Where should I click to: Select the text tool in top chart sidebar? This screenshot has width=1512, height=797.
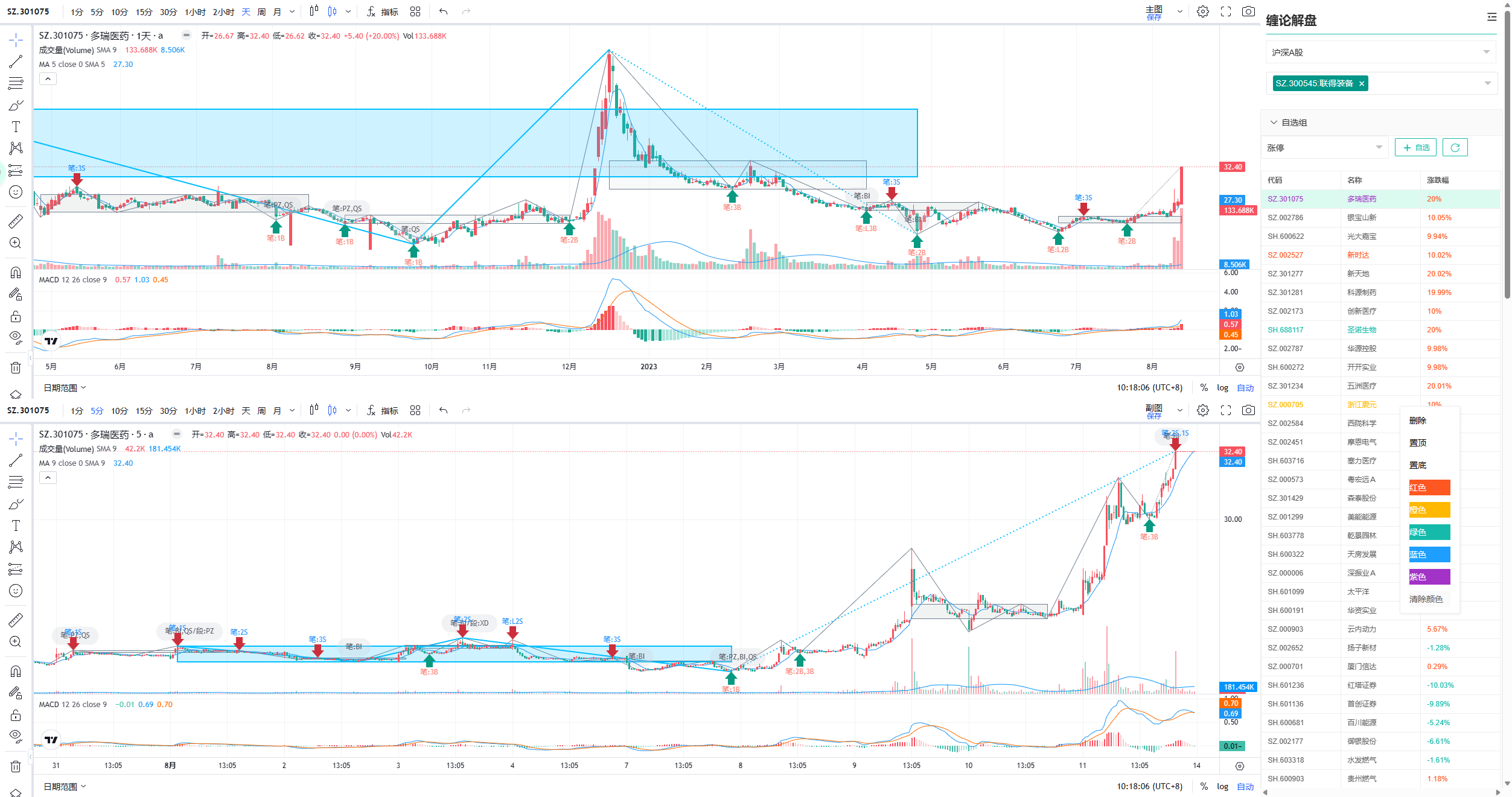pyautogui.click(x=16, y=127)
